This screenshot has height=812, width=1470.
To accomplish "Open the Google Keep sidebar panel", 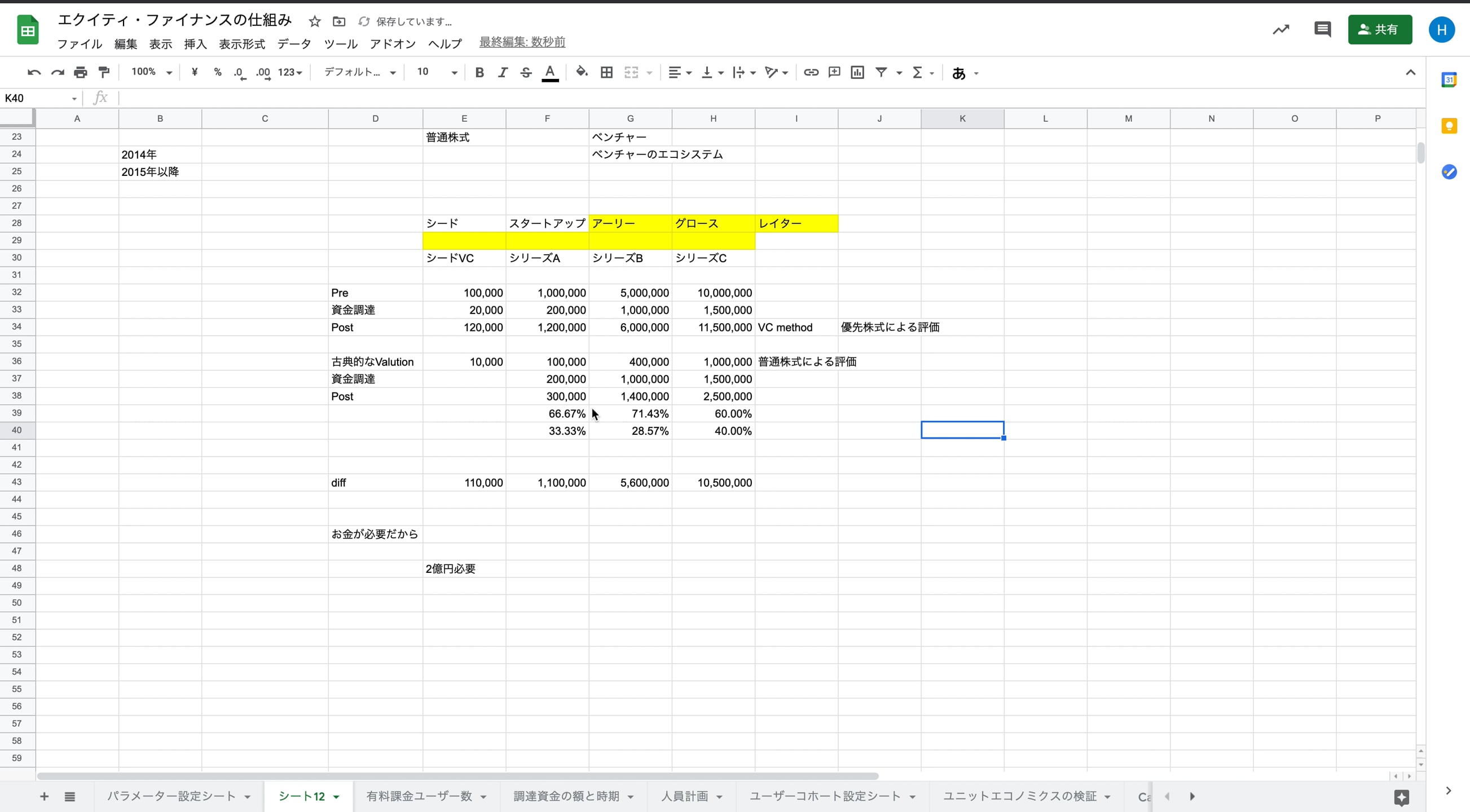I will pos(1450,126).
